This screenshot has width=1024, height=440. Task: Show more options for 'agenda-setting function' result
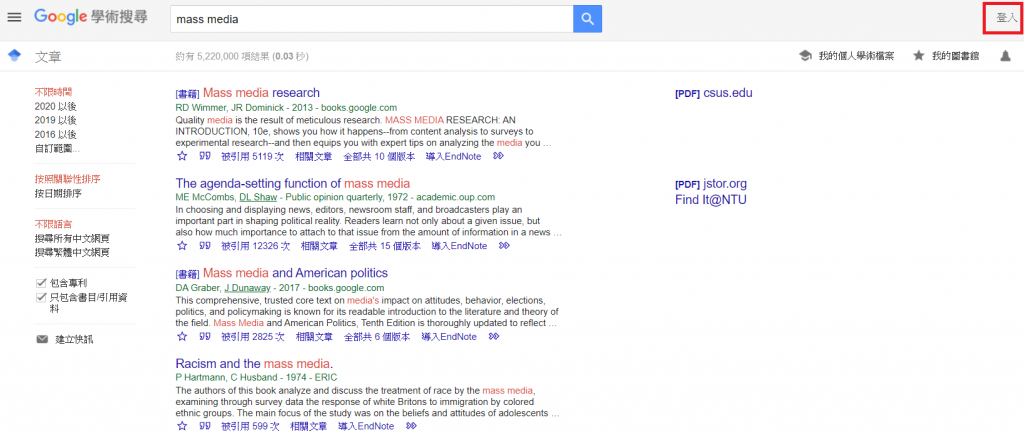tap(504, 245)
